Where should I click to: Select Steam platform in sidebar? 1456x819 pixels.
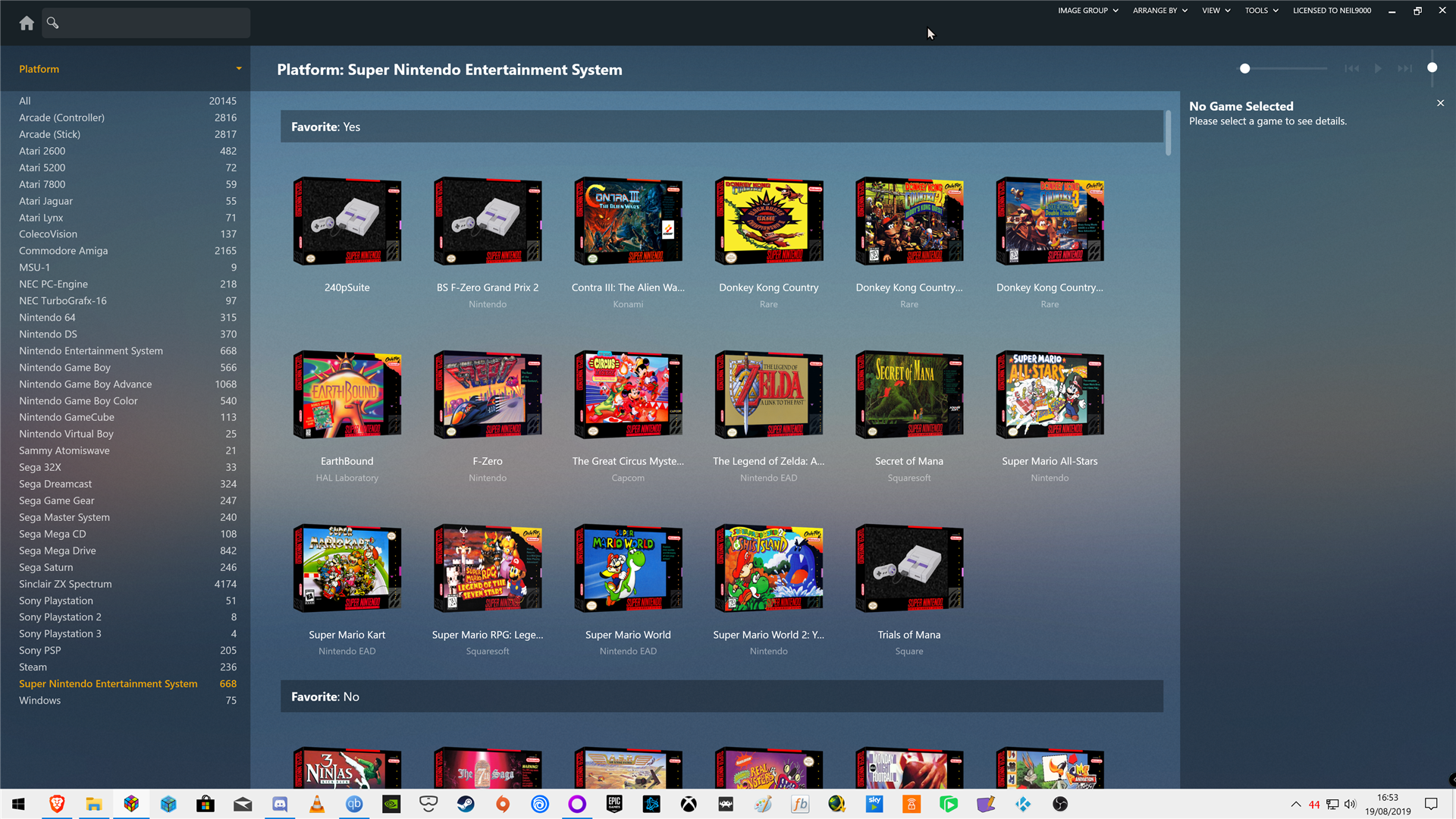[x=127, y=667]
